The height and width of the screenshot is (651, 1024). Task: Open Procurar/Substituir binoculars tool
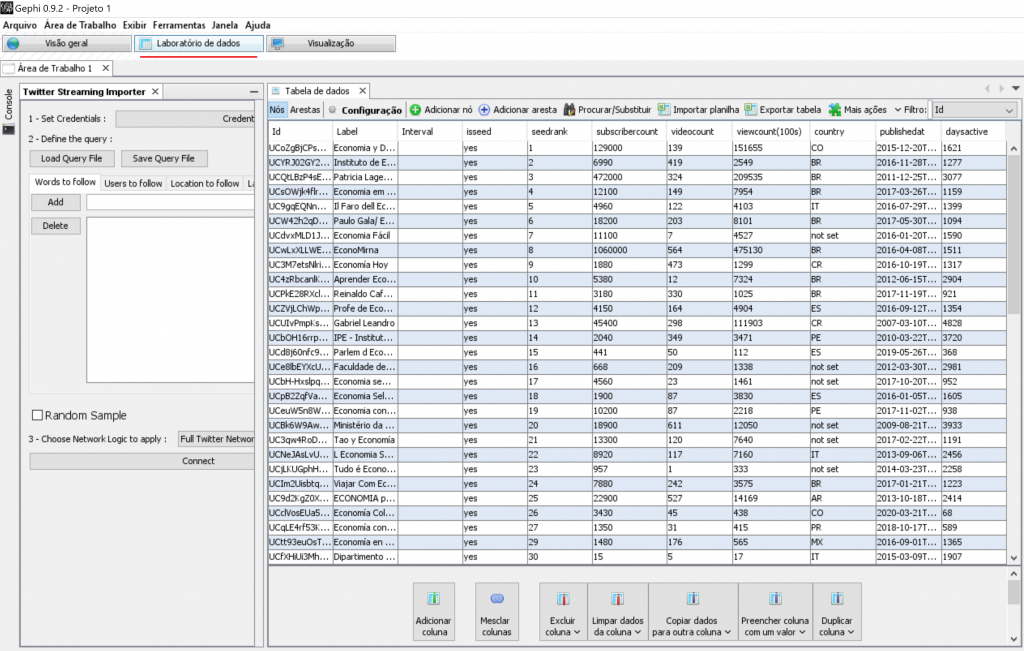click(569, 110)
